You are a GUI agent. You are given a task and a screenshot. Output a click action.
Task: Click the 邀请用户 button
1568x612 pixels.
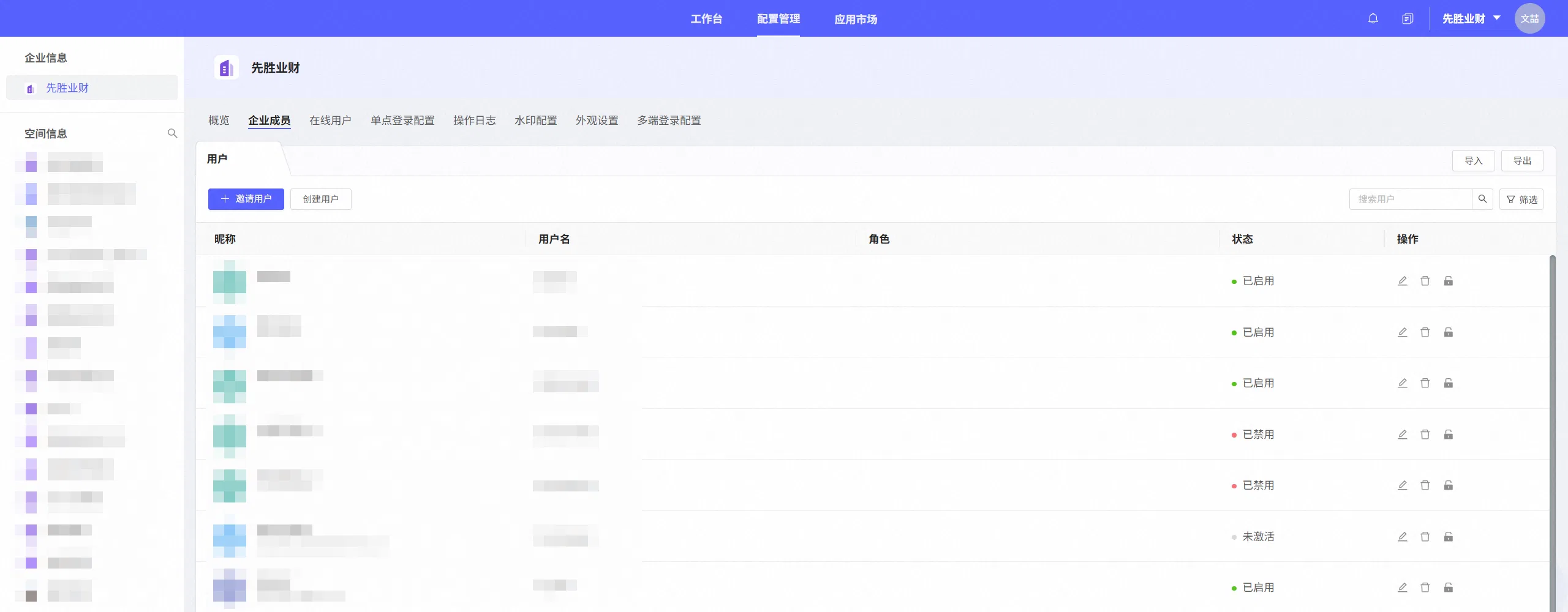[x=246, y=199]
